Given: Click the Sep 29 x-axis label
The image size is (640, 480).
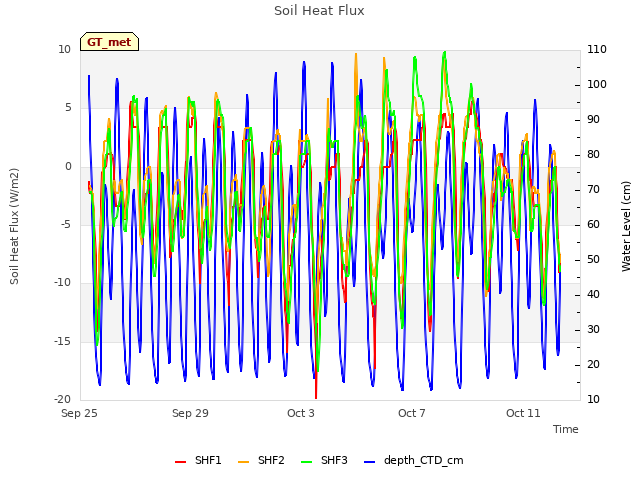Looking at the screenshot, I should tap(190, 413).
